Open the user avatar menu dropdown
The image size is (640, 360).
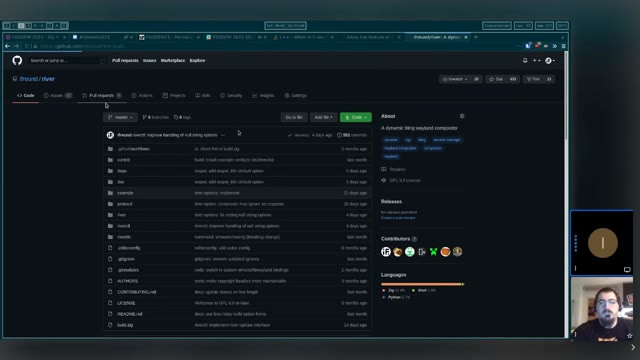pos(550,60)
